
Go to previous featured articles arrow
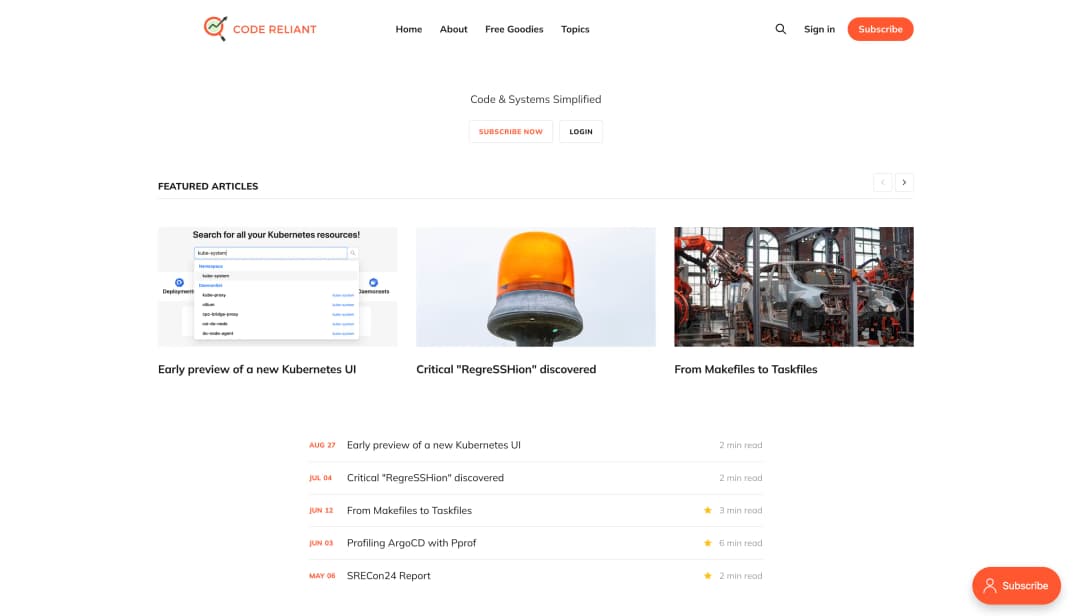[882, 182]
